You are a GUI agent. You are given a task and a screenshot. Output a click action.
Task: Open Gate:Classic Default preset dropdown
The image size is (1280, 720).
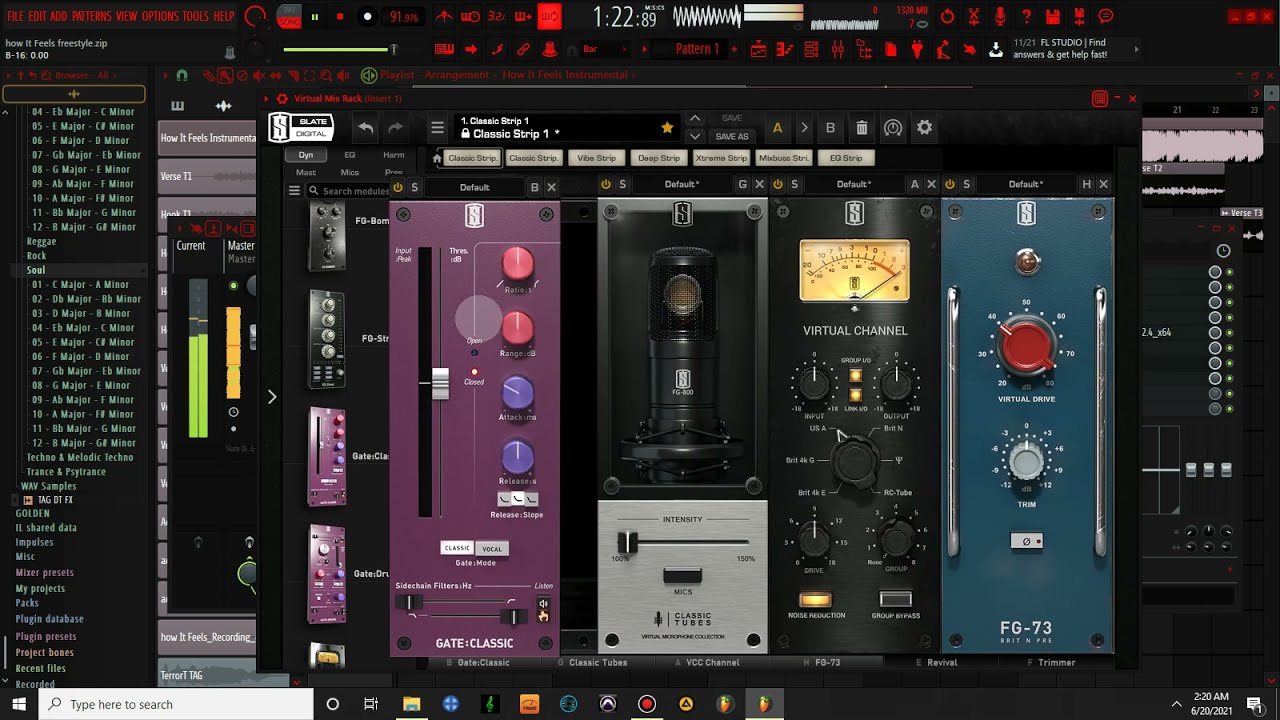pyautogui.click(x=475, y=187)
